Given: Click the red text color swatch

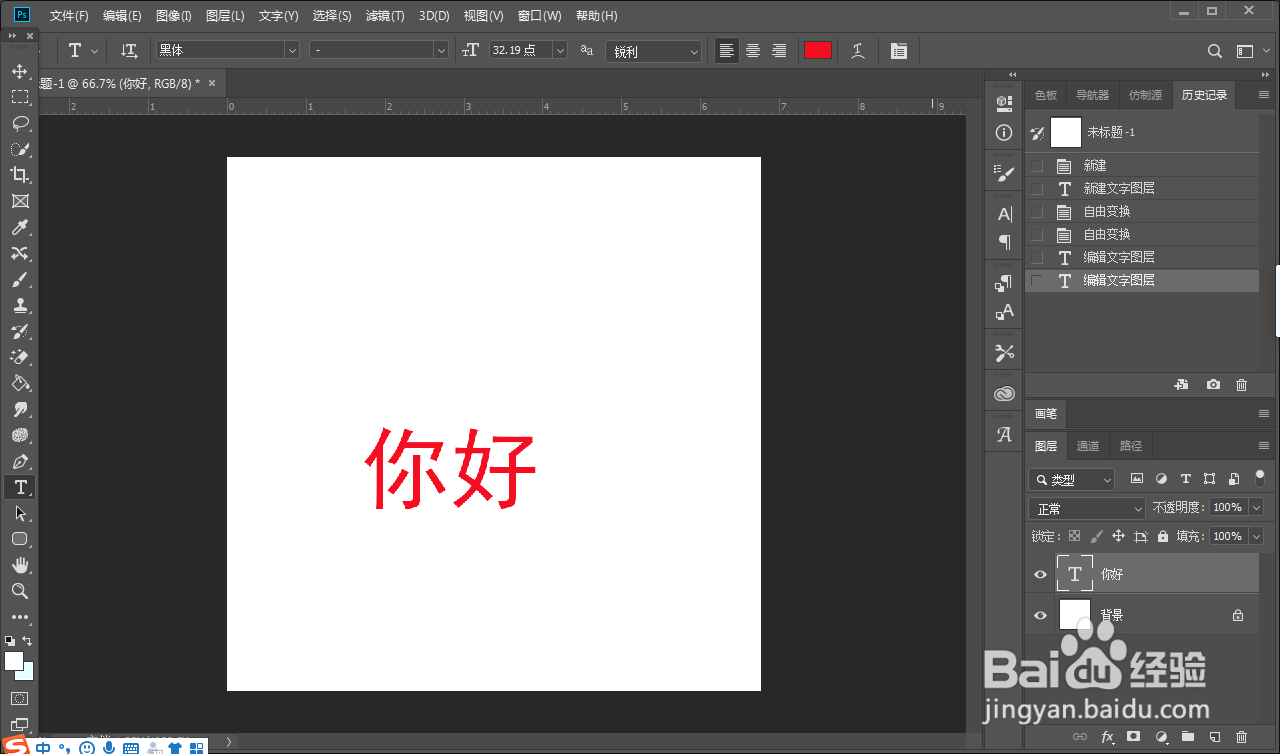Looking at the screenshot, I should point(817,50).
